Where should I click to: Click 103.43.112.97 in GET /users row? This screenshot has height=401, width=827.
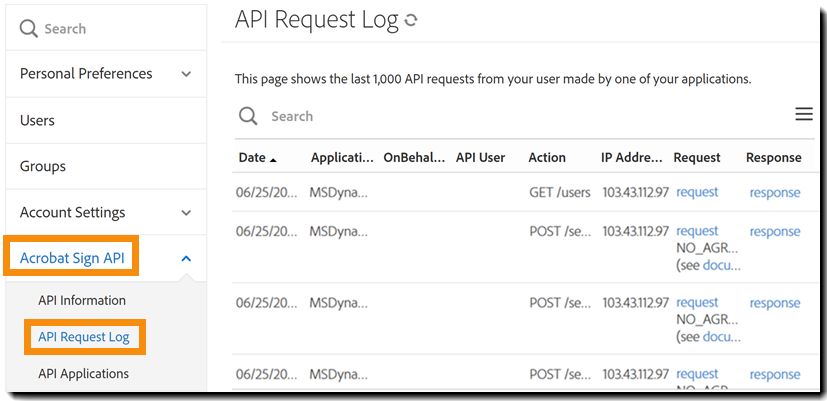click(636, 193)
